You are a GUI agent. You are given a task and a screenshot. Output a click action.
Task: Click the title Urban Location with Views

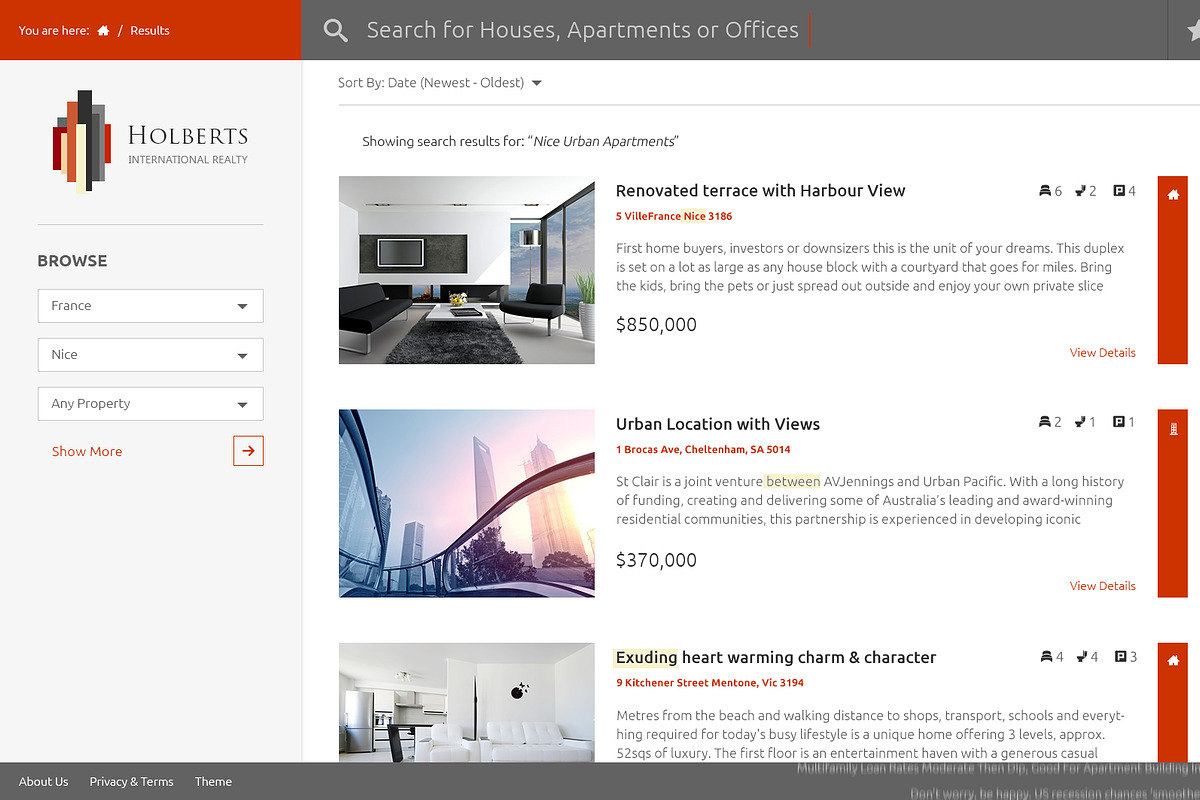(718, 424)
